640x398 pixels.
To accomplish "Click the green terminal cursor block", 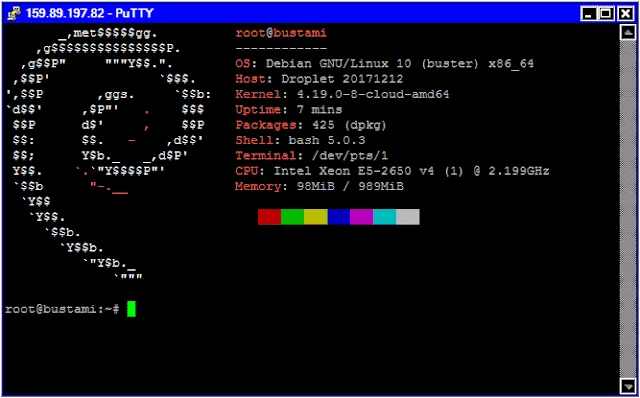I will pyautogui.click(x=131, y=309).
